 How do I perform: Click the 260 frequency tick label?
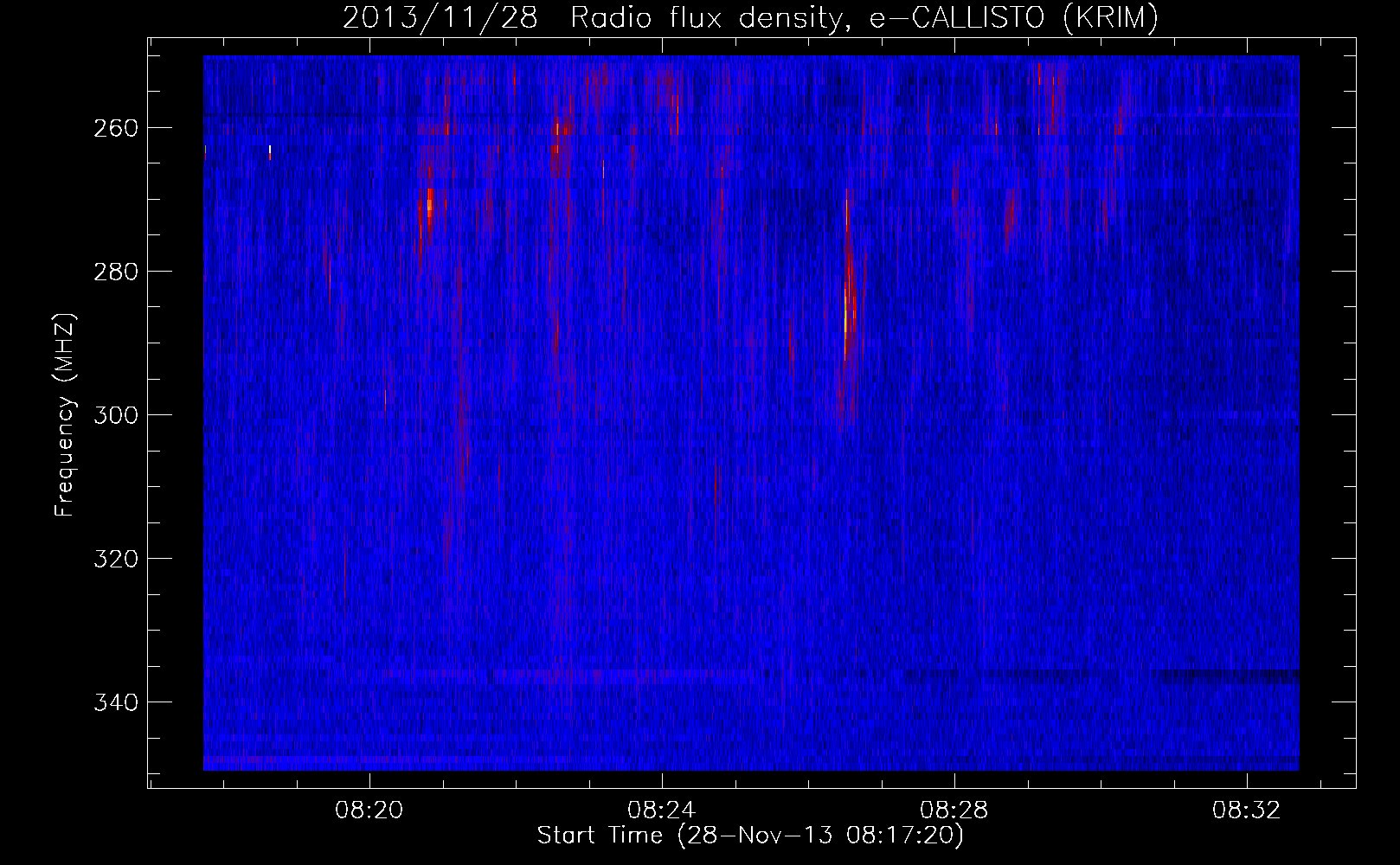[x=114, y=128]
